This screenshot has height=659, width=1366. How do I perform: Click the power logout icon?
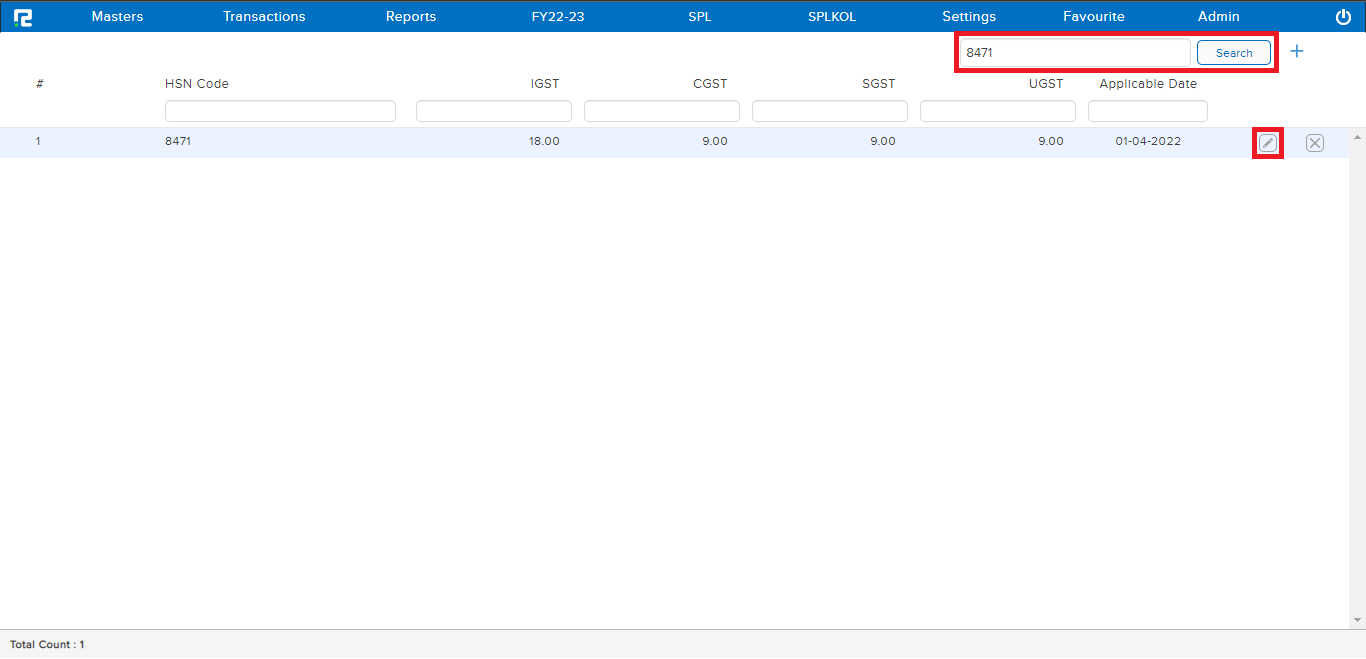point(1343,17)
